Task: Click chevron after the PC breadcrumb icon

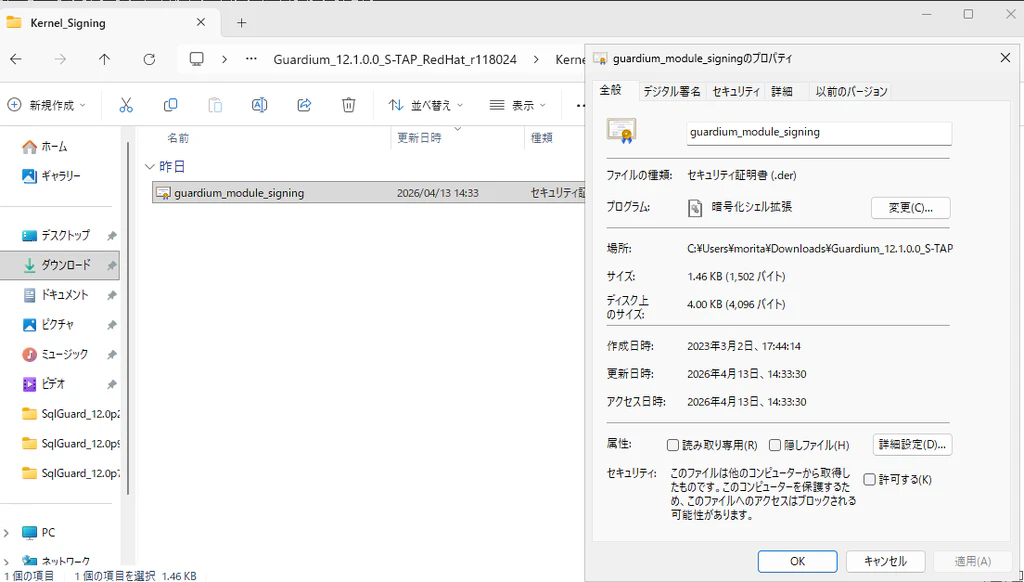Action: click(224, 59)
